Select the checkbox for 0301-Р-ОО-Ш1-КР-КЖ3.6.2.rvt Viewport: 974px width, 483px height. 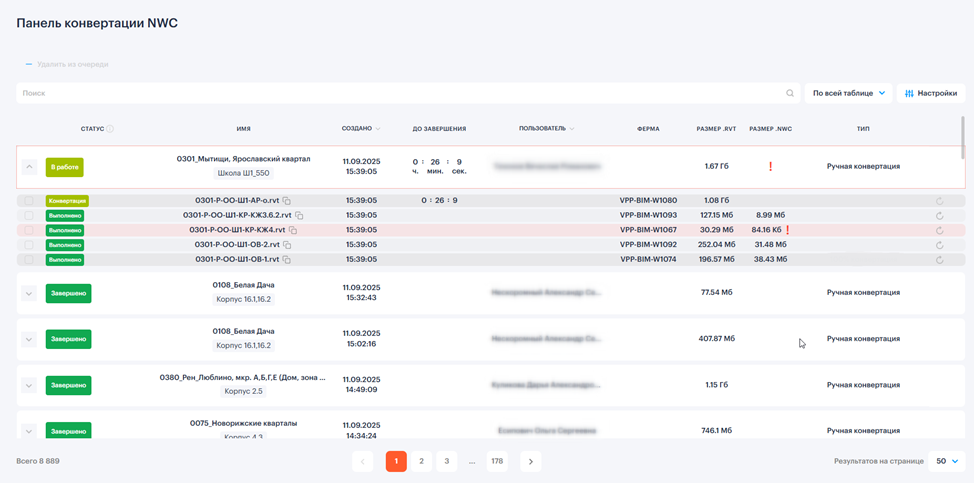point(29,215)
